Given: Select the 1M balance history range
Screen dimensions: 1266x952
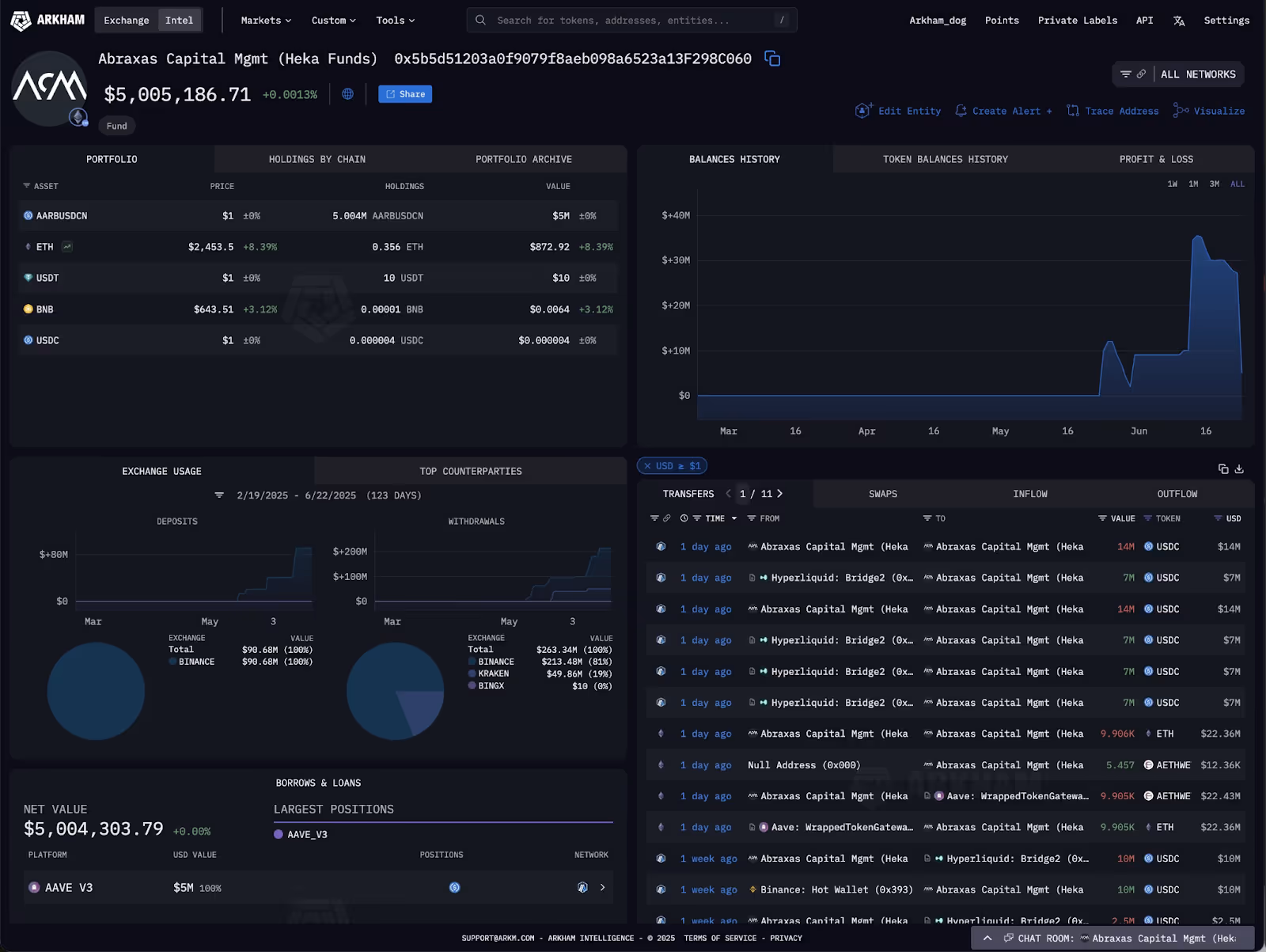Looking at the screenshot, I should coord(1192,184).
